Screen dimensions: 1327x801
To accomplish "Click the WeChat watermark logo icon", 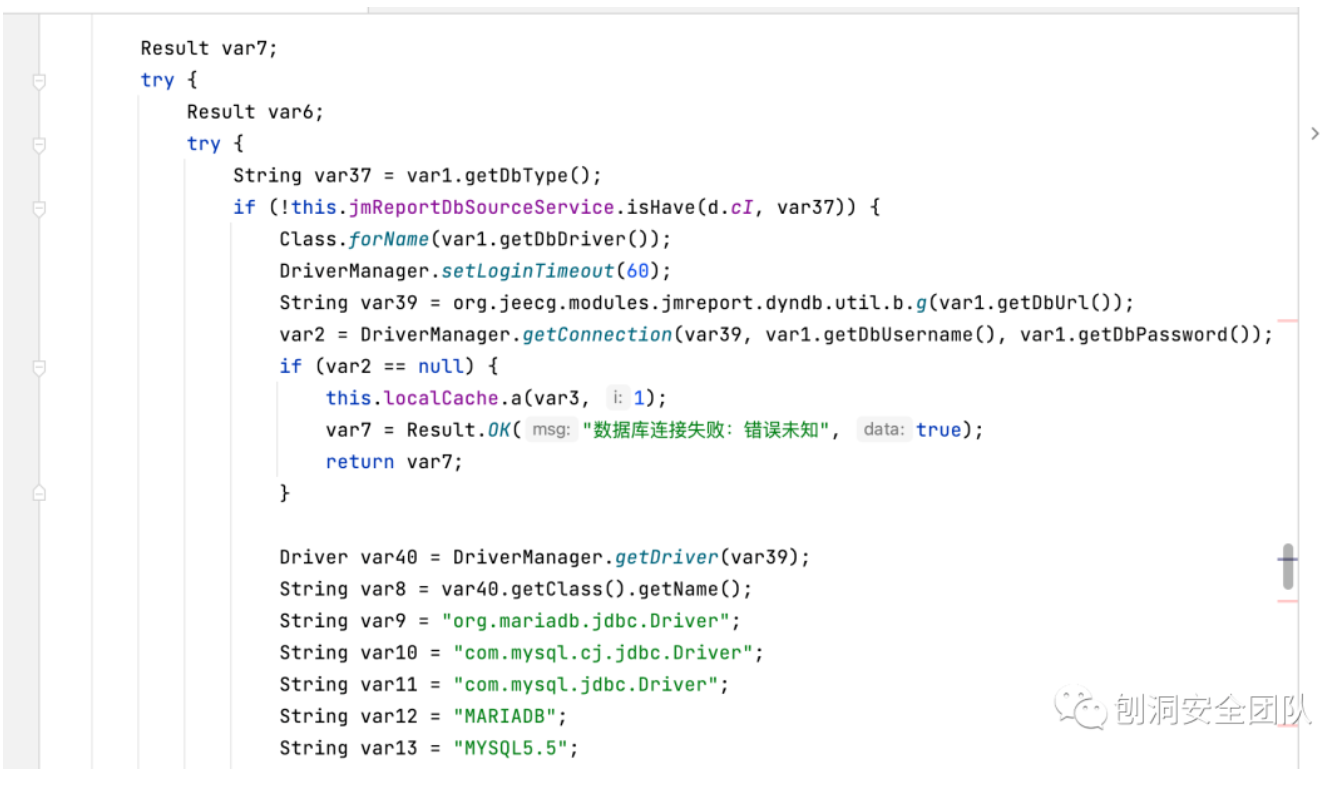I will [1076, 708].
